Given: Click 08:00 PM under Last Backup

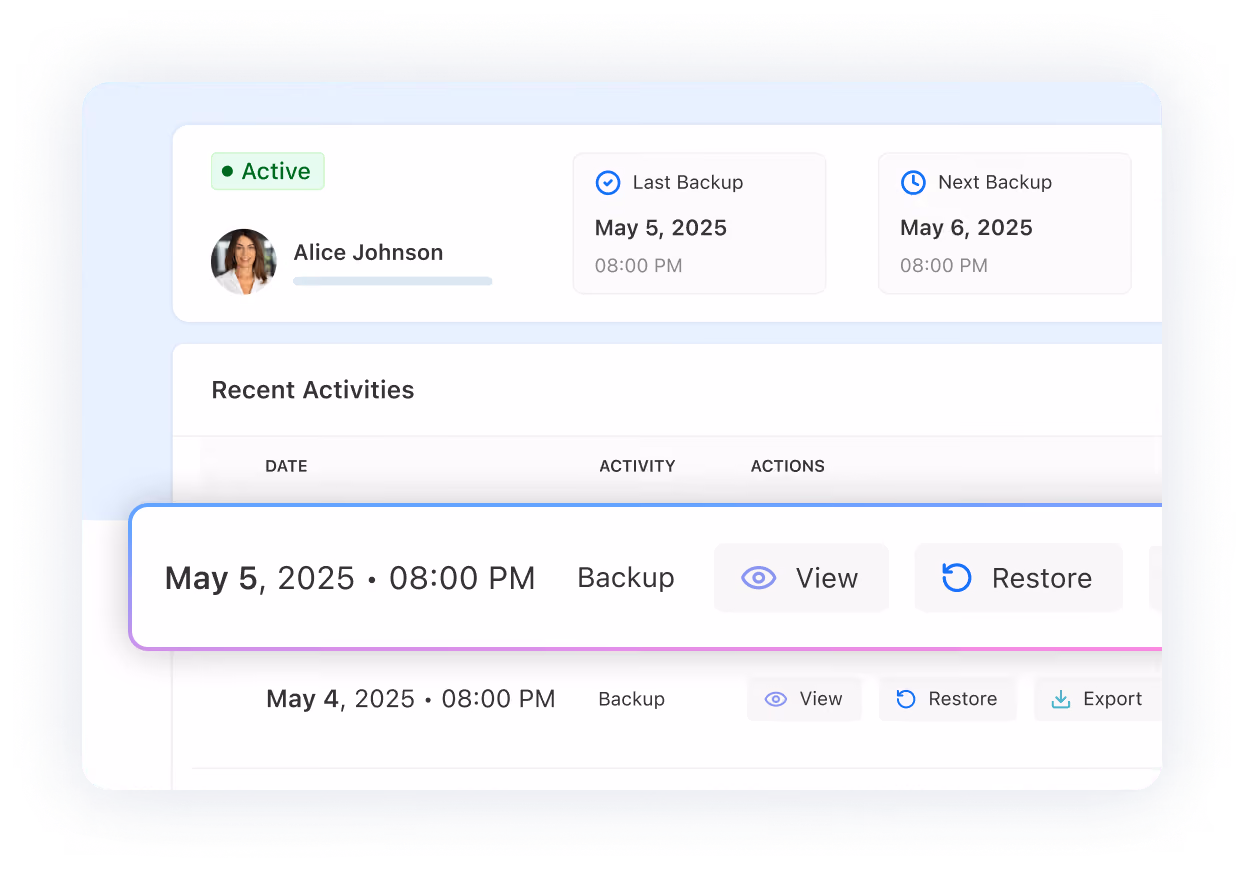Looking at the screenshot, I should pos(639,266).
